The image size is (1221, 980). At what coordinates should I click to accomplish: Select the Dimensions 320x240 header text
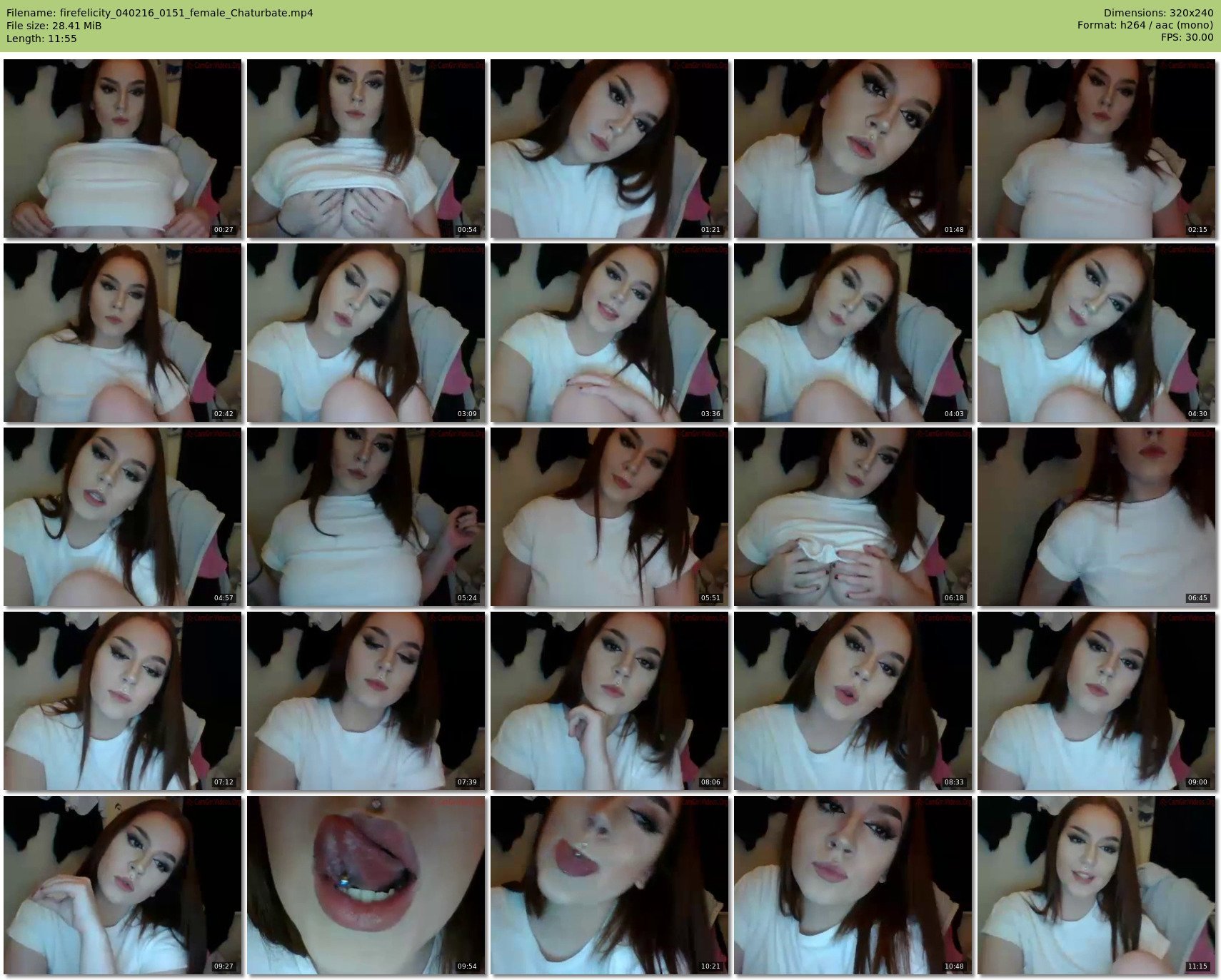pos(1158,13)
